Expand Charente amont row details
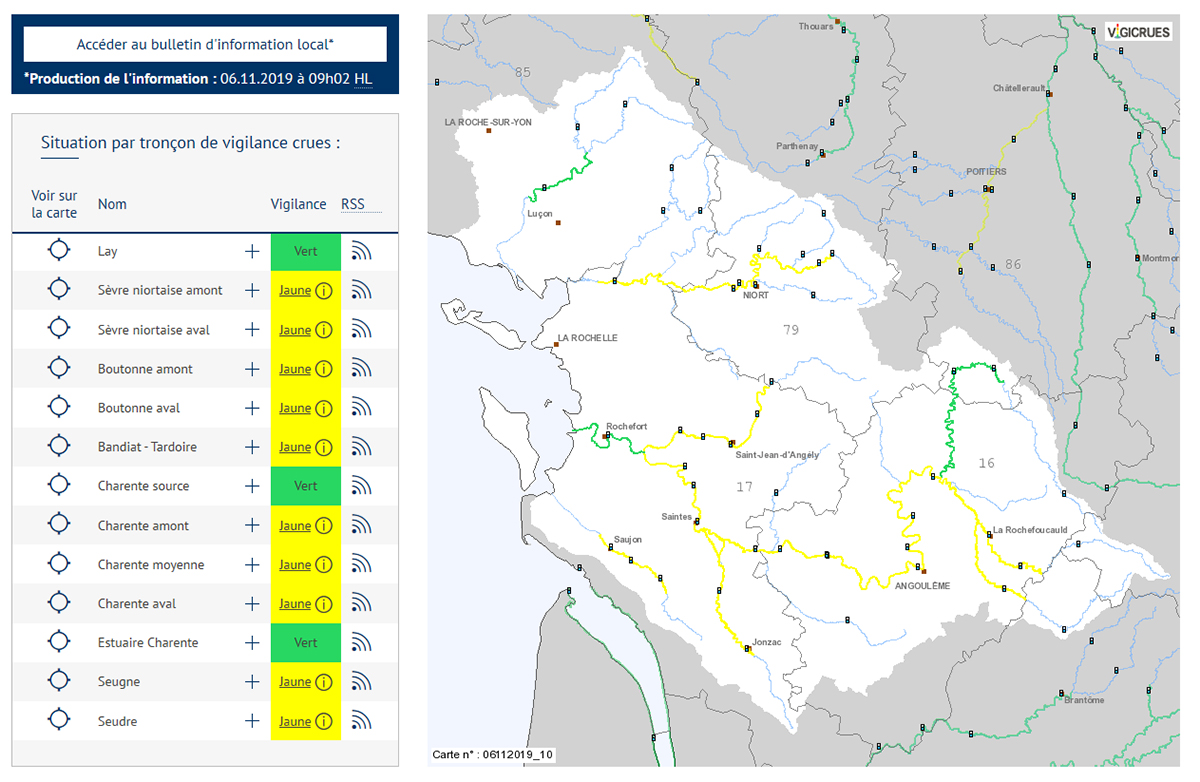 tap(252, 526)
